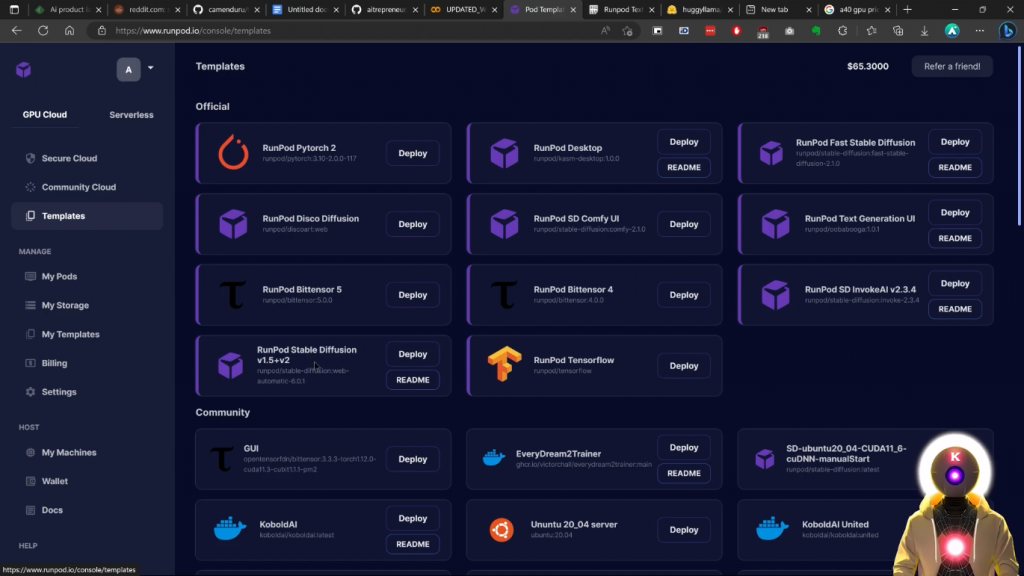Switch to the Serverless tab
Screen dimensions: 1024x576
coord(131,115)
